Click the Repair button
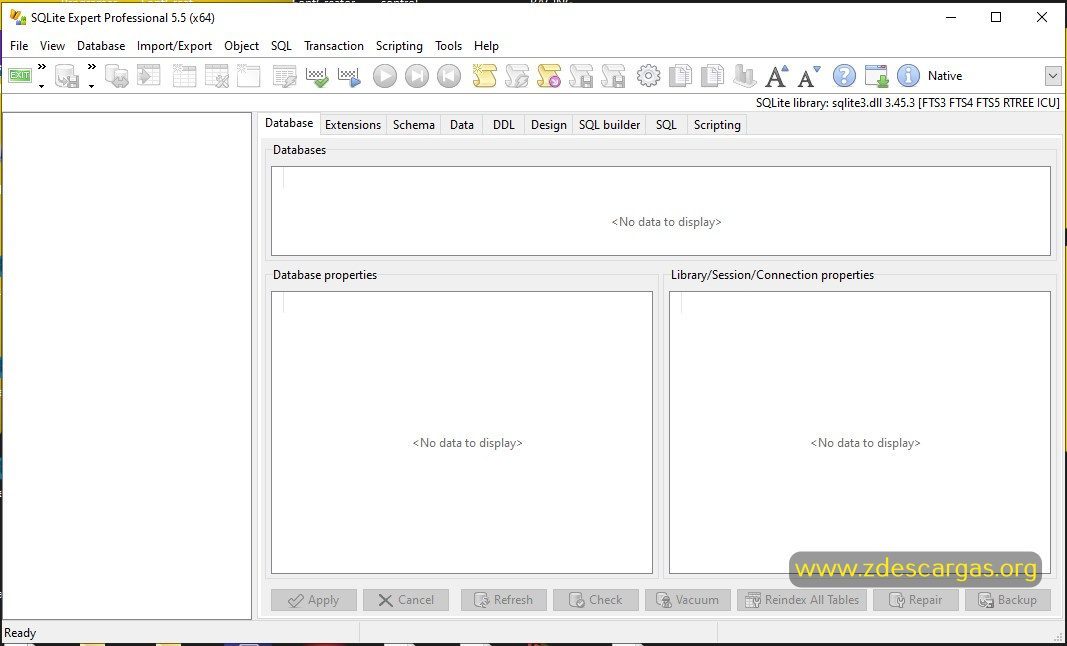The image size is (1067, 646). point(916,600)
